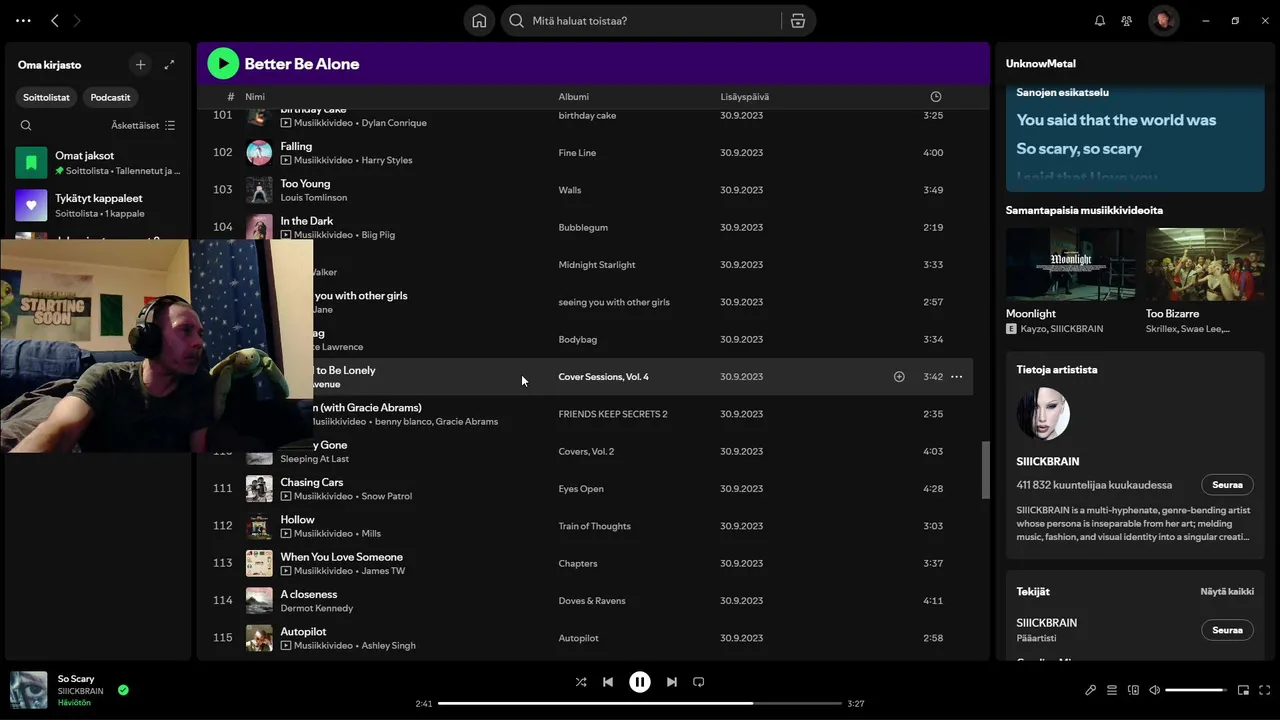Select track 112 Hollow
The width and height of the screenshot is (1280, 720).
[x=585, y=526]
